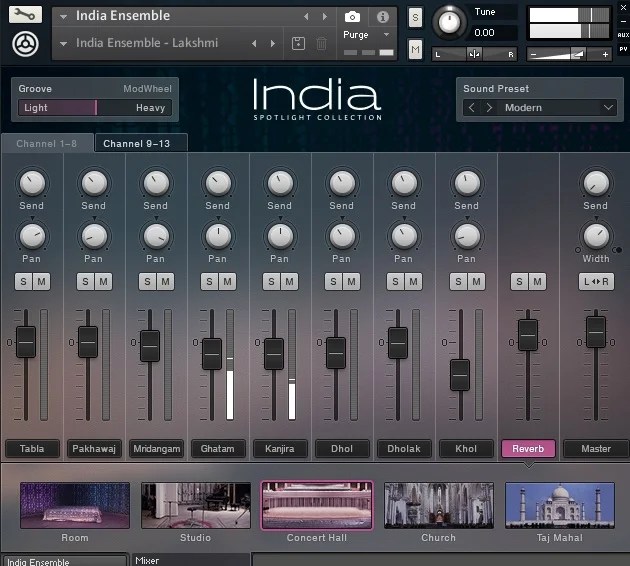Image resolution: width=630 pixels, height=566 pixels.
Task: Click the circular NI logo icon
Action: (x=25, y=44)
